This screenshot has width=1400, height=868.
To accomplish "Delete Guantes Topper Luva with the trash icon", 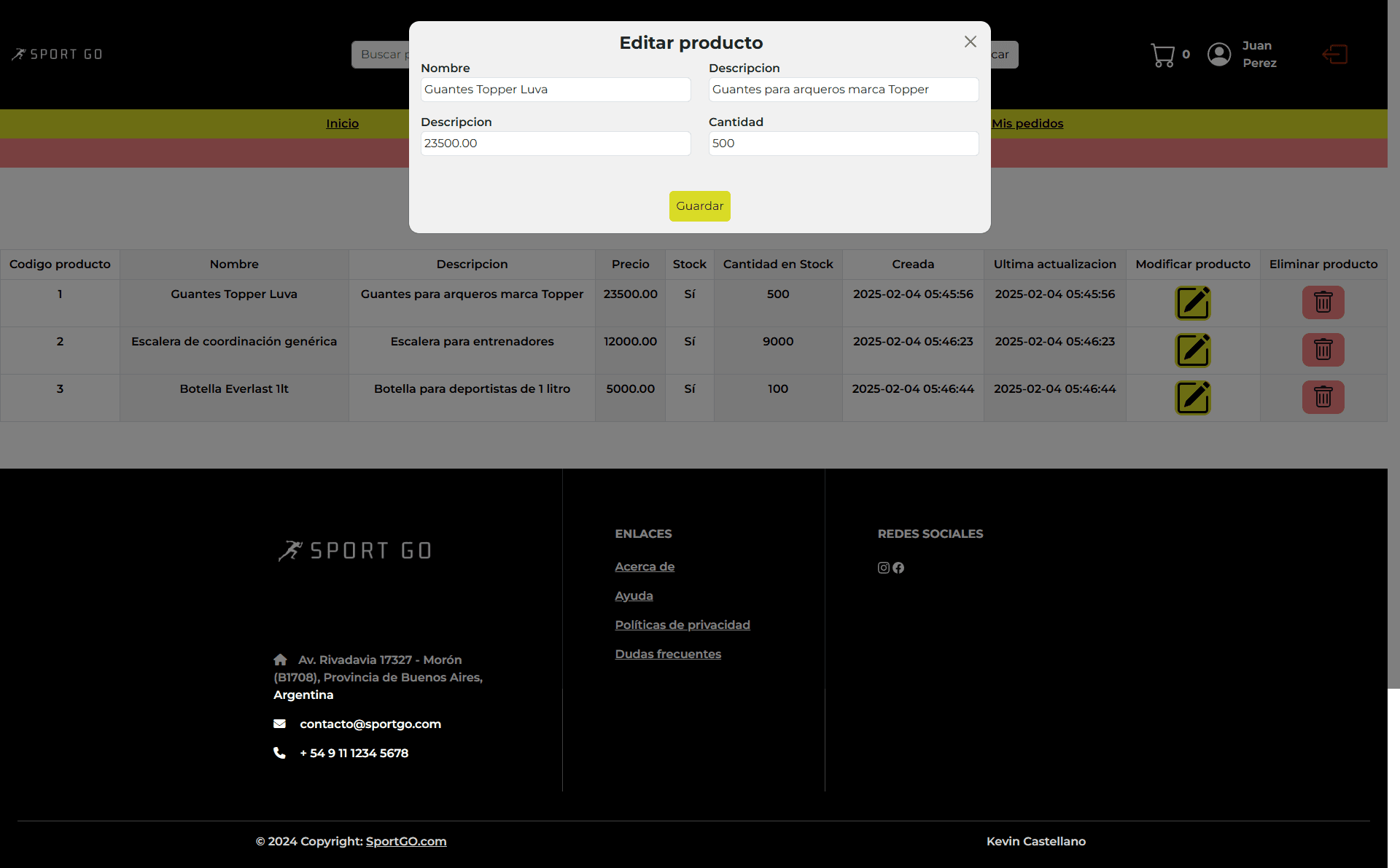I will (x=1323, y=302).
